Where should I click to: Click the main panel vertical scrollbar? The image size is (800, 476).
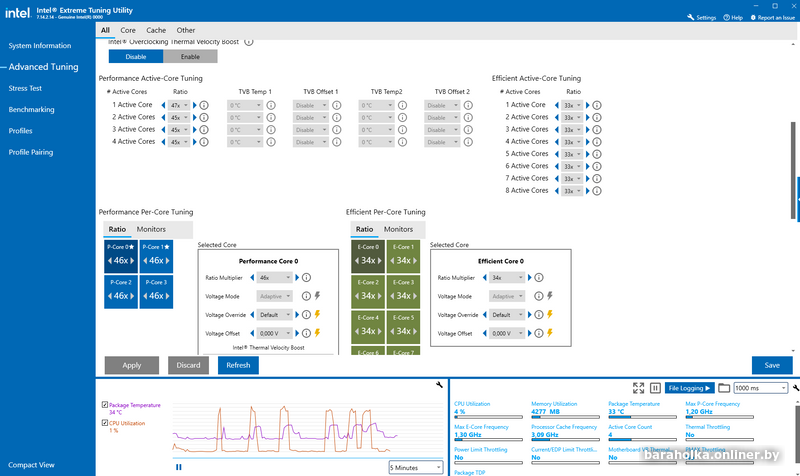coord(793,171)
